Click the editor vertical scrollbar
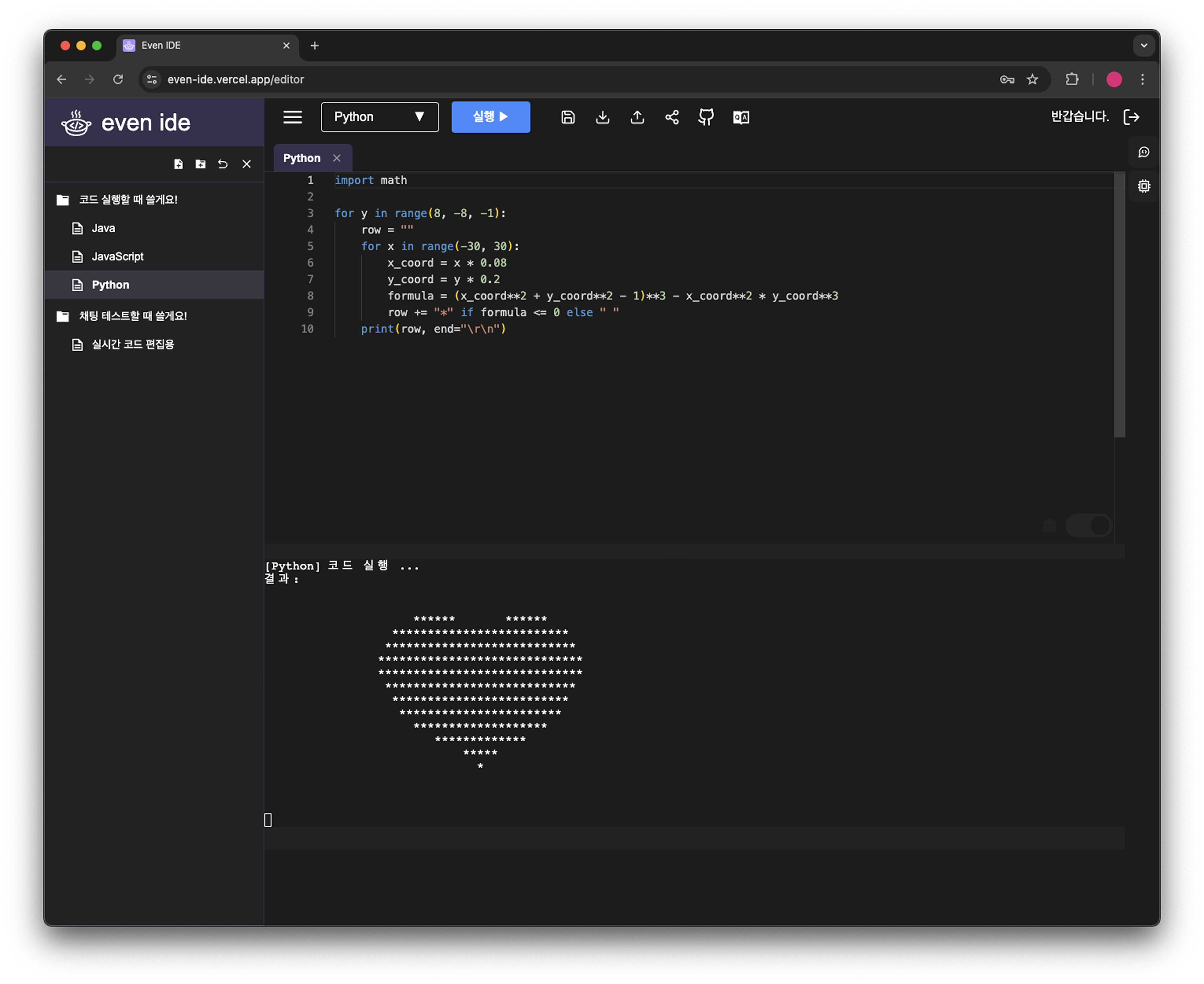The width and height of the screenshot is (1204, 984). coord(1120,305)
